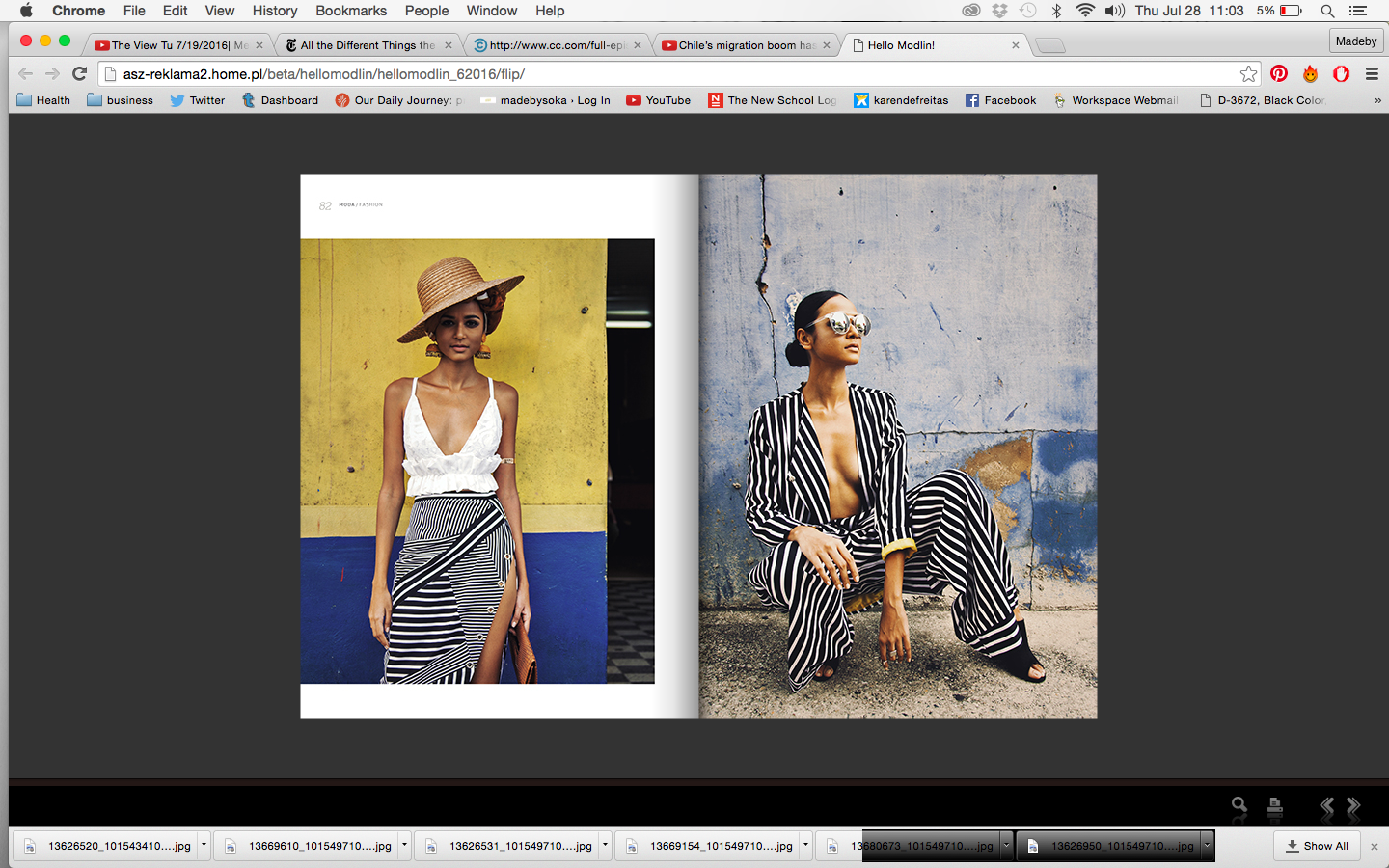Open dropdown for 13626520_101543410 download
This screenshot has height=868, width=1389.
pos(204,845)
